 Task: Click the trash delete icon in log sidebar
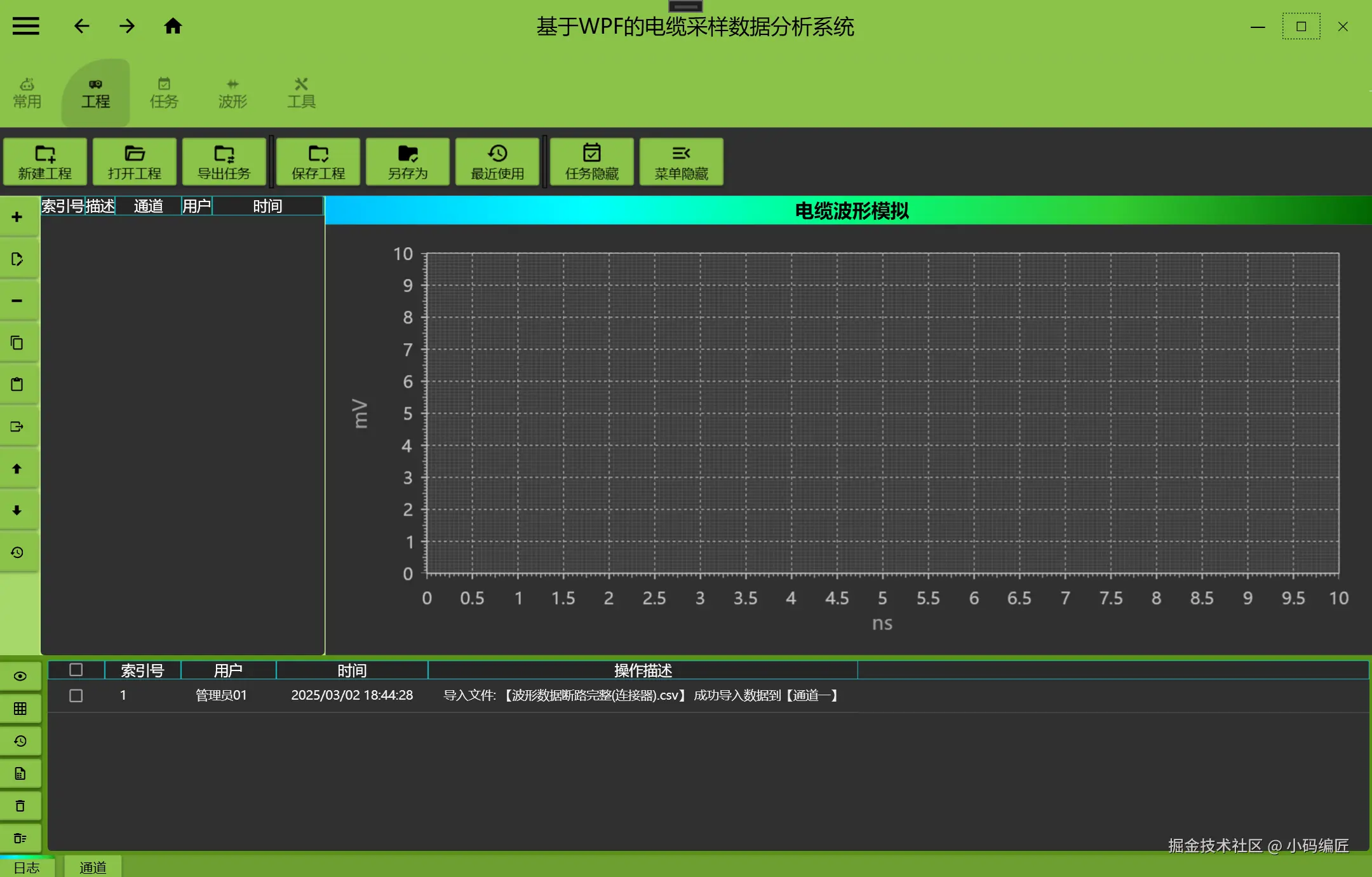pos(20,806)
